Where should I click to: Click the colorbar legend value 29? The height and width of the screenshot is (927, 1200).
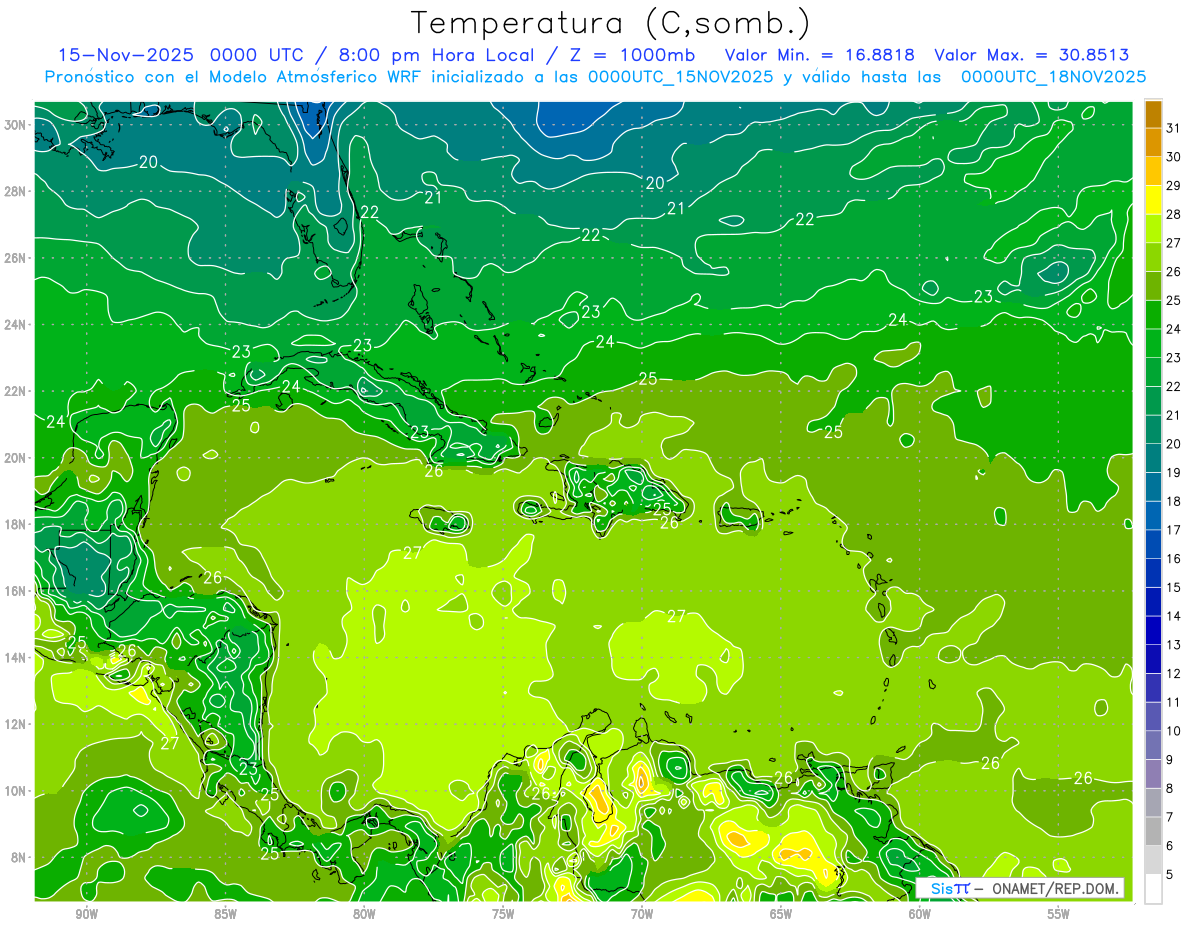pyautogui.click(x=1174, y=186)
